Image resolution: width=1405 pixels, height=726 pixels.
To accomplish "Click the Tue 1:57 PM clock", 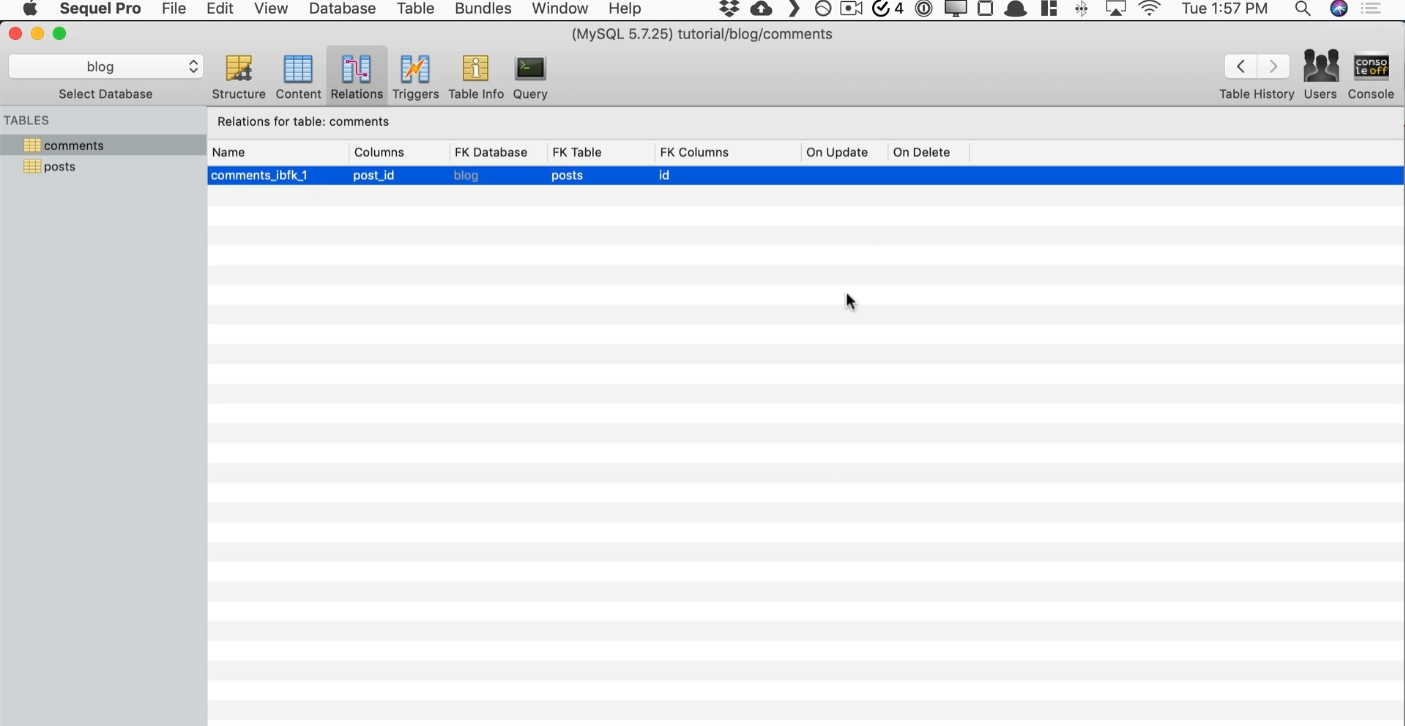I will click(x=1224, y=9).
